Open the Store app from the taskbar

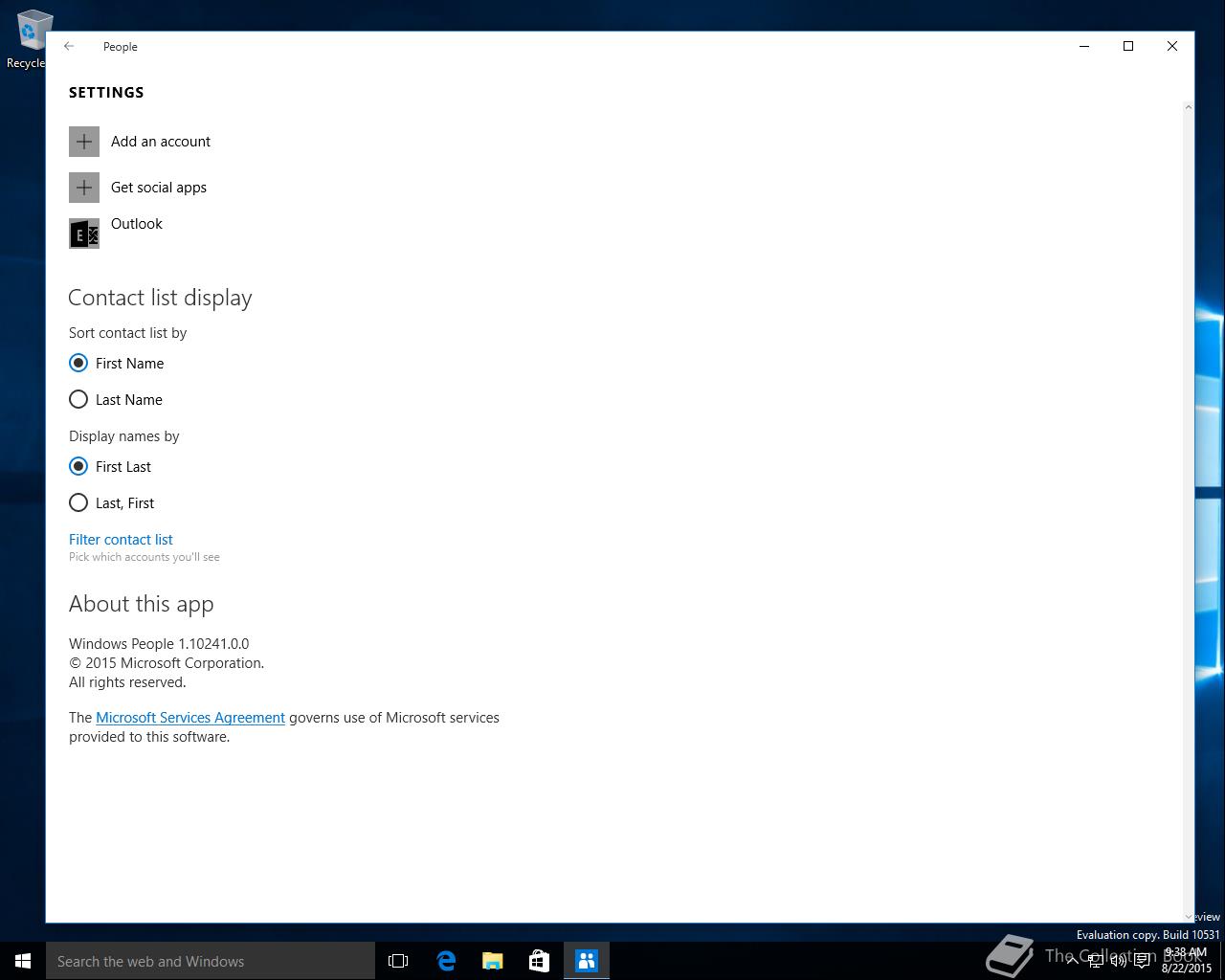[x=540, y=961]
